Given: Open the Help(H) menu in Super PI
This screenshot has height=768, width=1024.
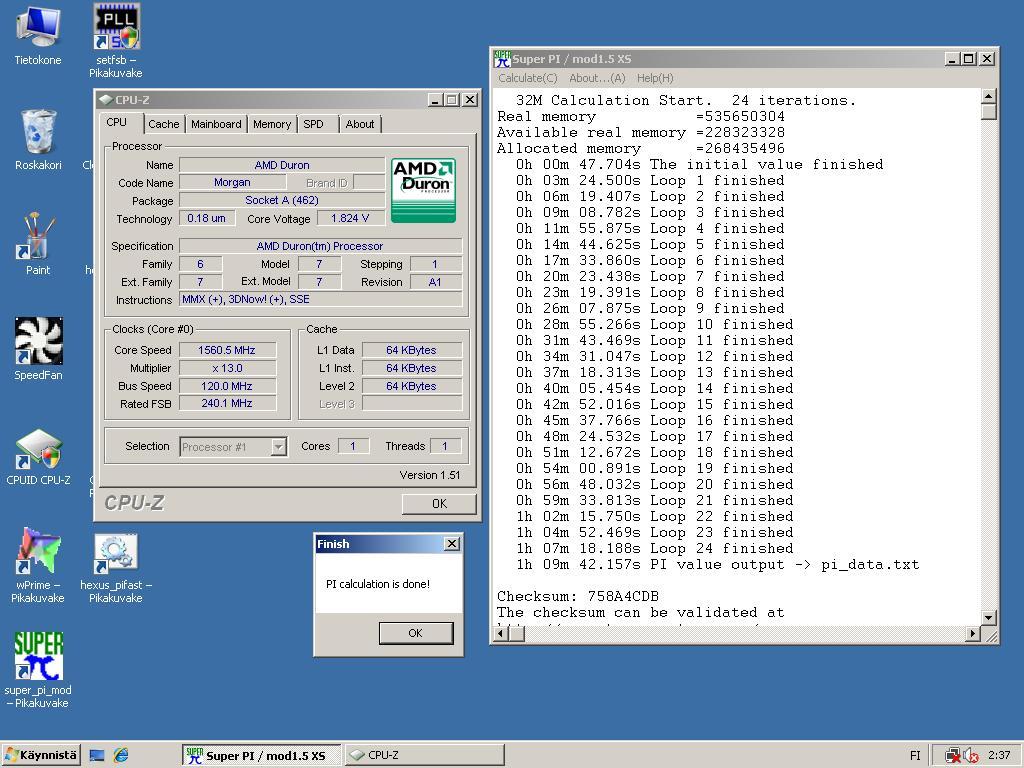Looking at the screenshot, I should pyautogui.click(x=655, y=78).
